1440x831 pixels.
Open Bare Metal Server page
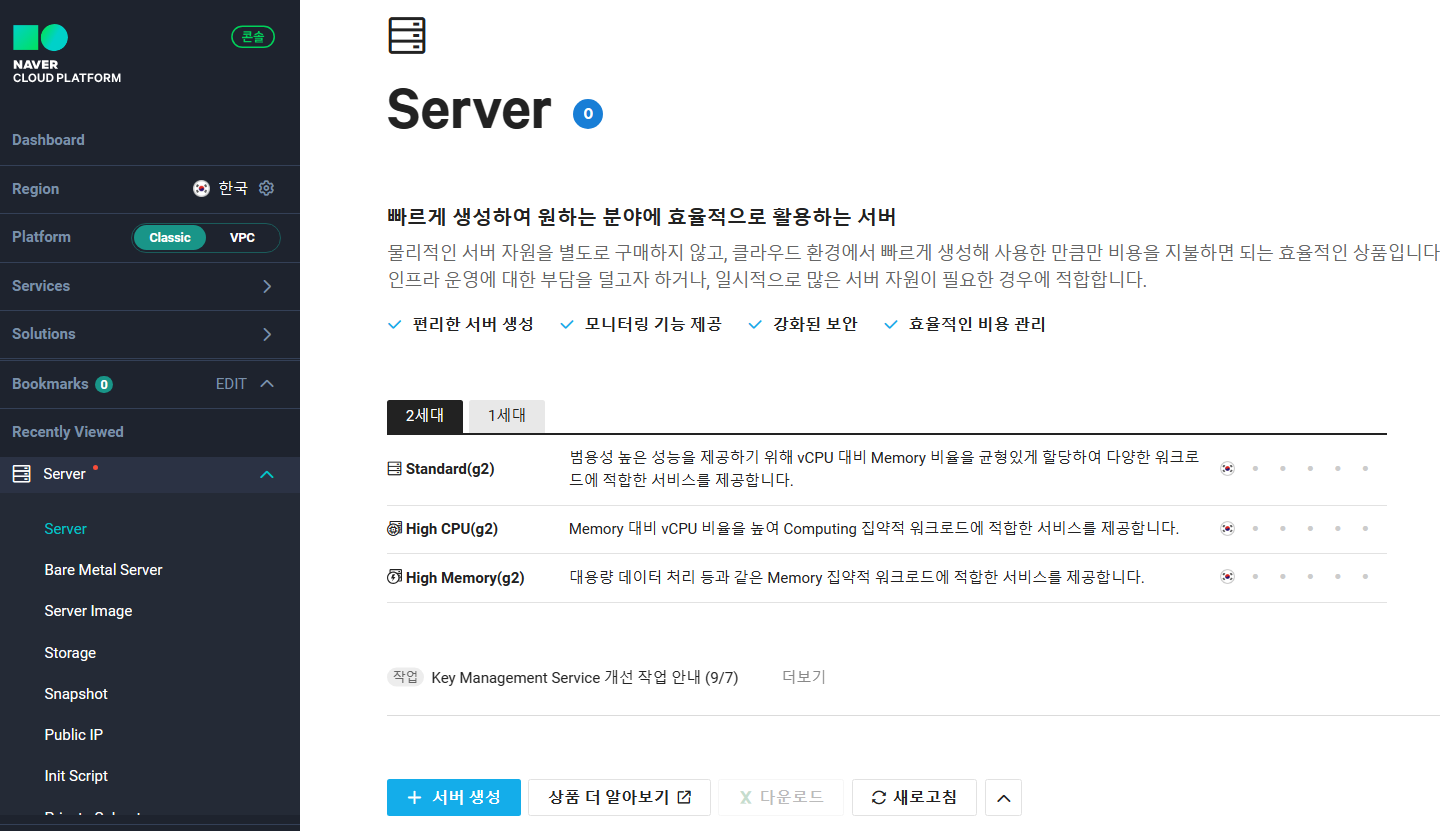tap(103, 570)
